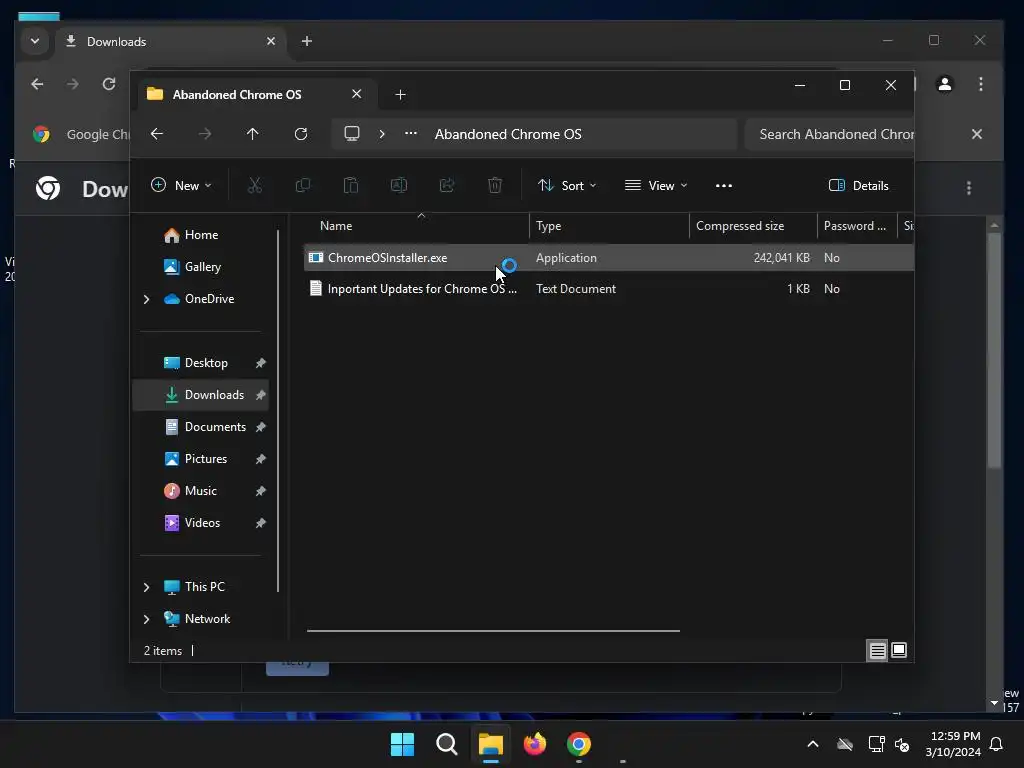Click the muted volume tray icon
The image size is (1024, 768).
coord(902,744)
